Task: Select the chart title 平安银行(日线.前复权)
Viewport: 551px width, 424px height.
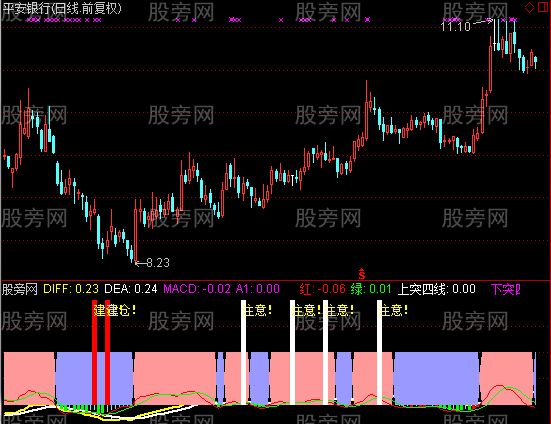Action: tap(62, 8)
